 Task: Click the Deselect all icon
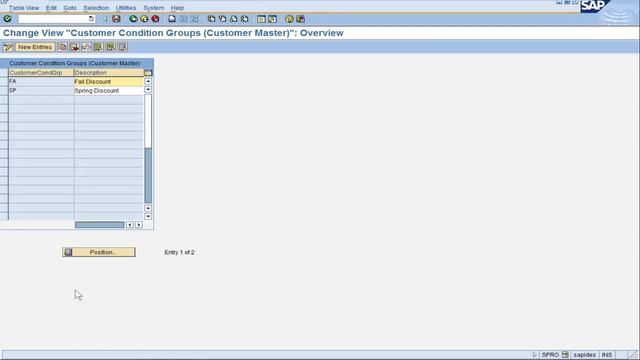coord(123,47)
